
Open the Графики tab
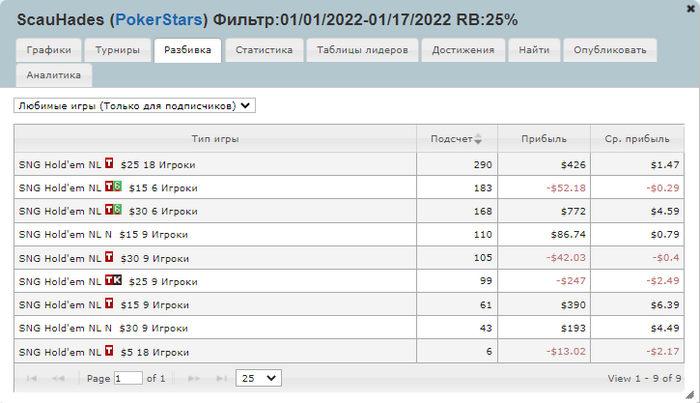click(49, 50)
